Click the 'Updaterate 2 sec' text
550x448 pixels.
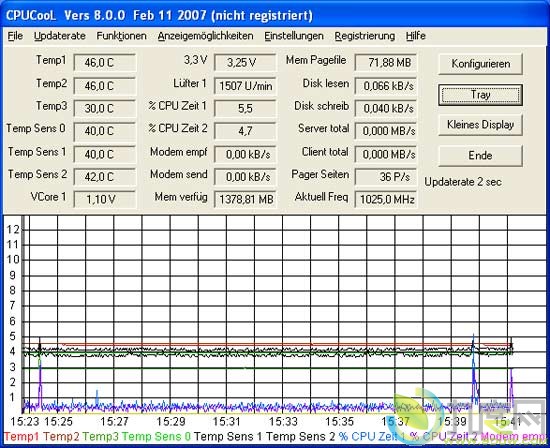pyautogui.click(x=463, y=182)
